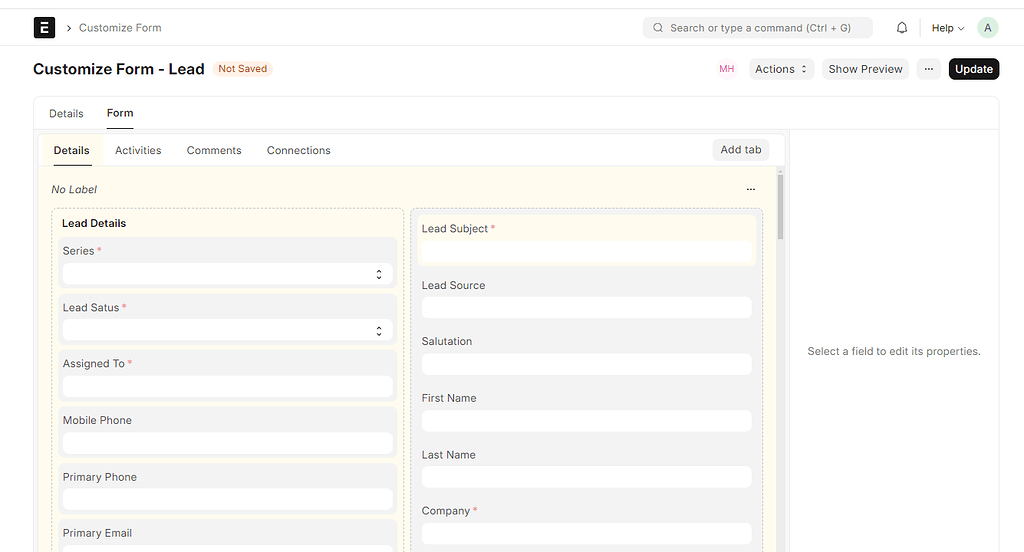This screenshot has height=552, width=1024.
Task: Select the Primary Email field label
Action: point(97,533)
